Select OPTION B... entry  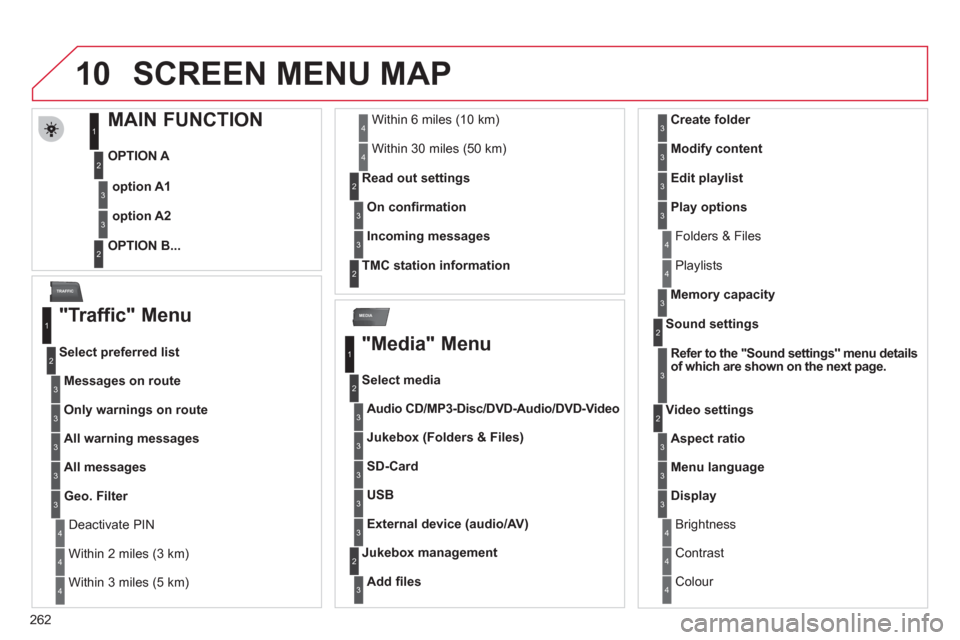point(144,246)
